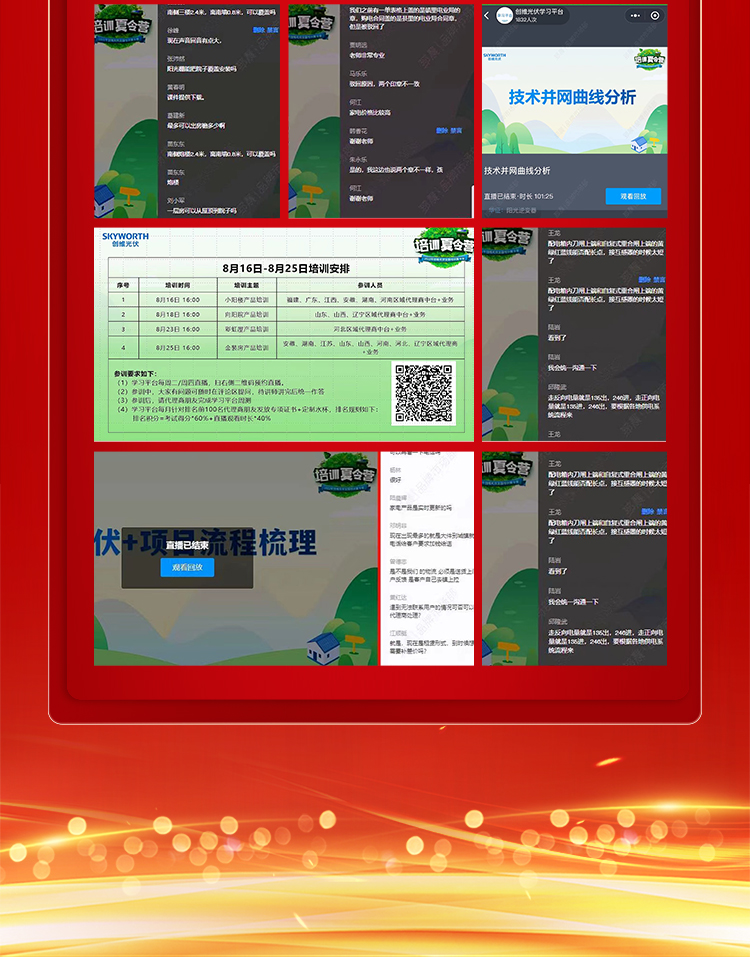
Task: Click 删除 禁言 beside 徐峰's comment
Action: point(265,30)
